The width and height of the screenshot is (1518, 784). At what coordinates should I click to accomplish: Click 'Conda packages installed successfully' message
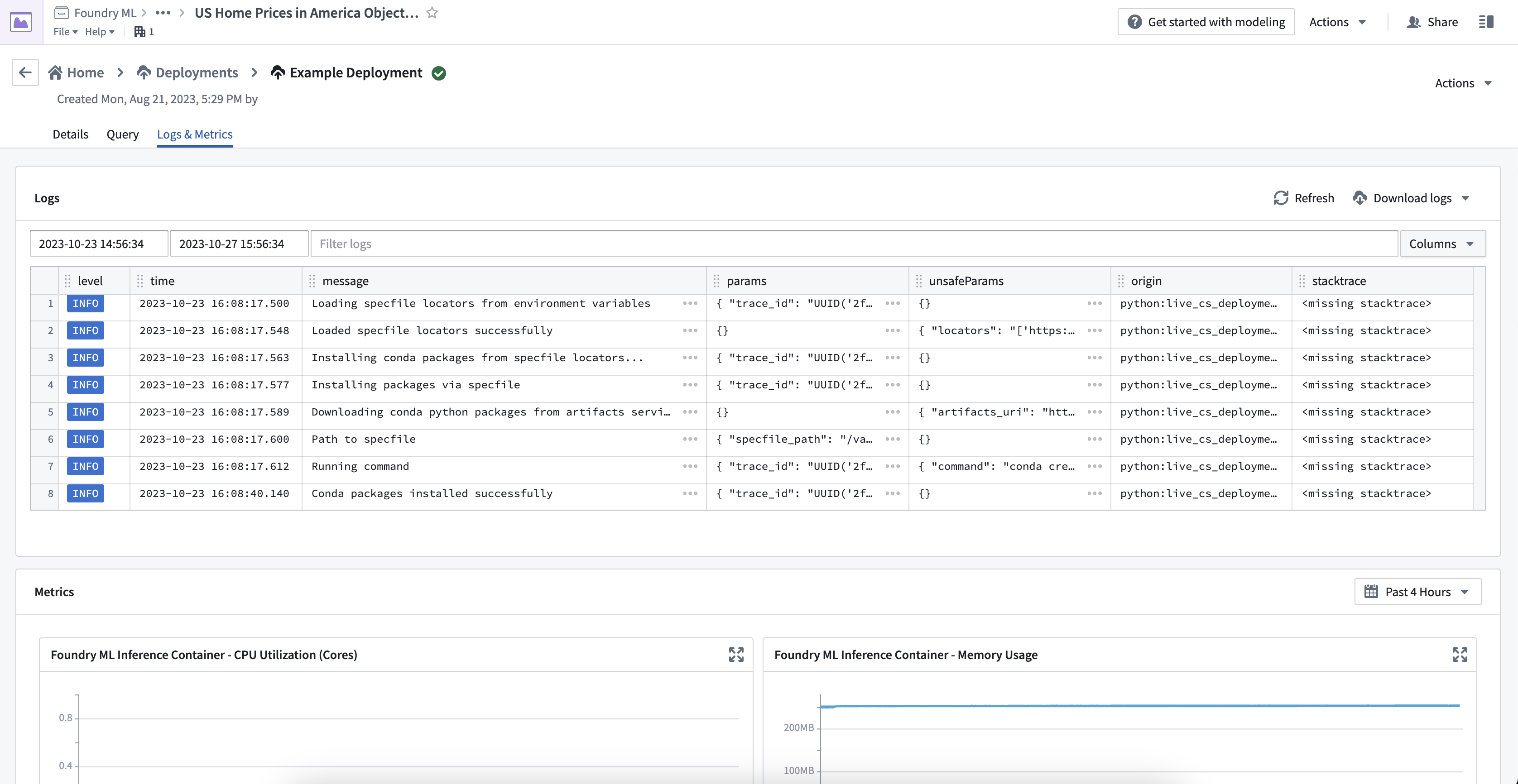pos(432,493)
